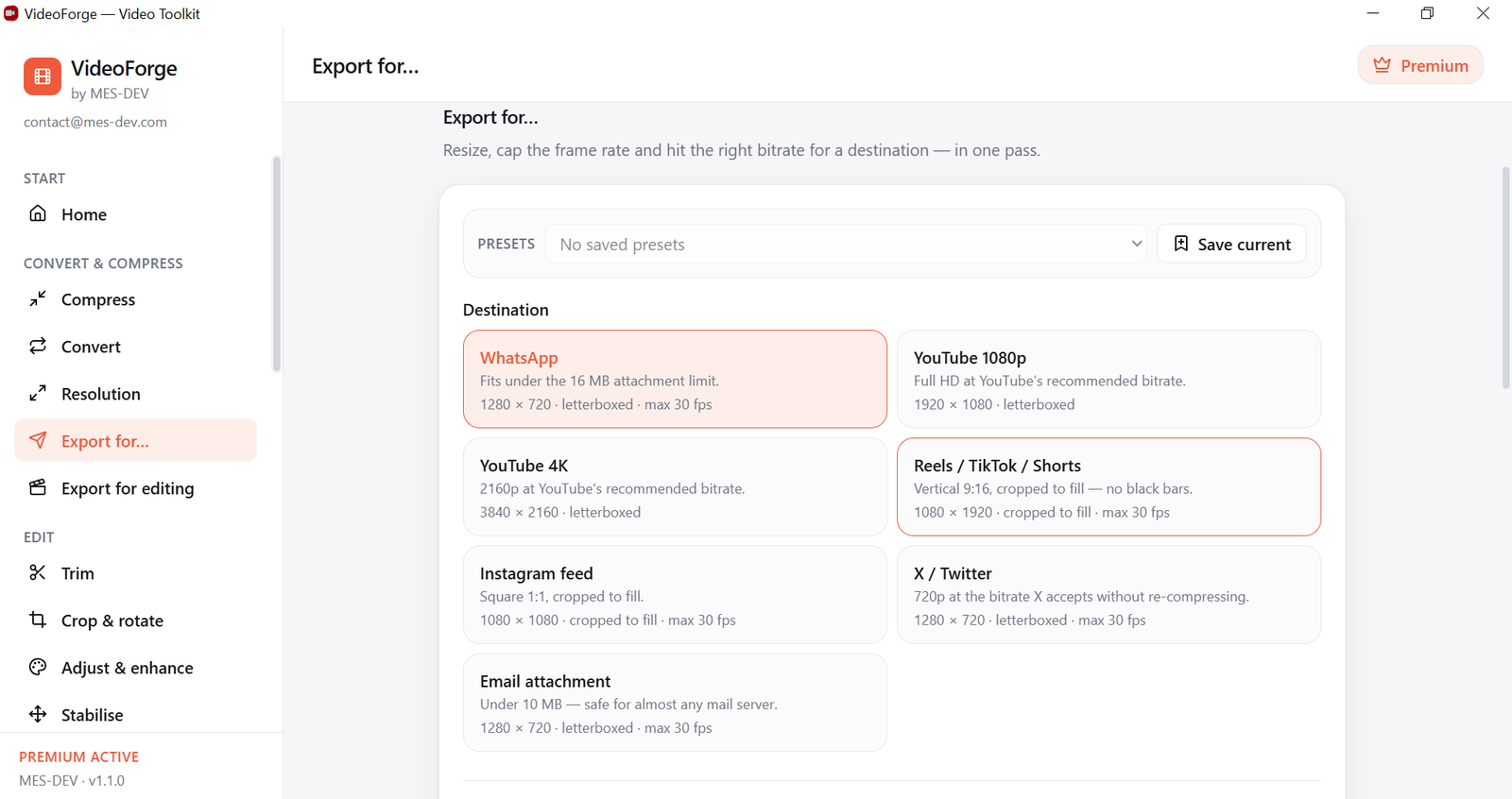This screenshot has width=1512, height=799.
Task: Switch to the Resolution tool
Action: 135,394
